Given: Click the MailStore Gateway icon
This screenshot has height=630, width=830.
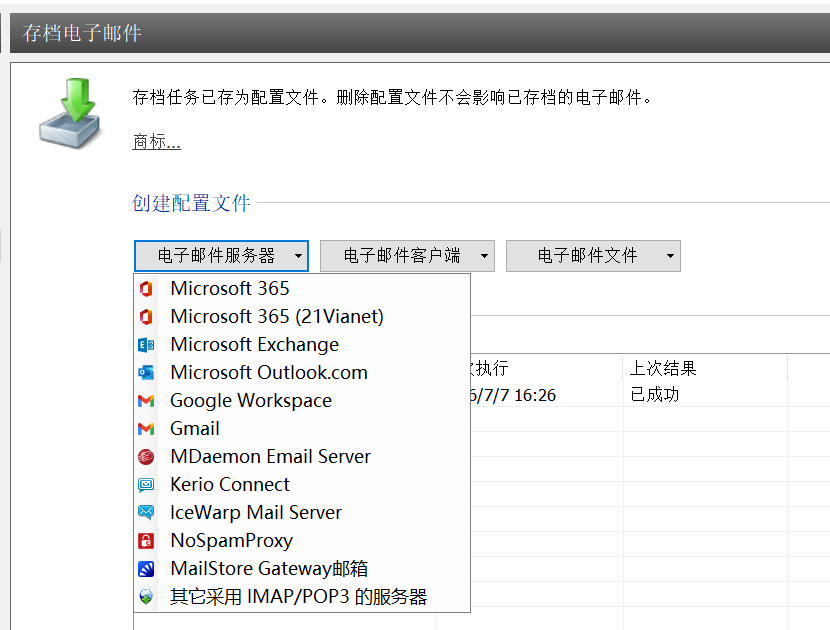Looking at the screenshot, I should point(146,569).
